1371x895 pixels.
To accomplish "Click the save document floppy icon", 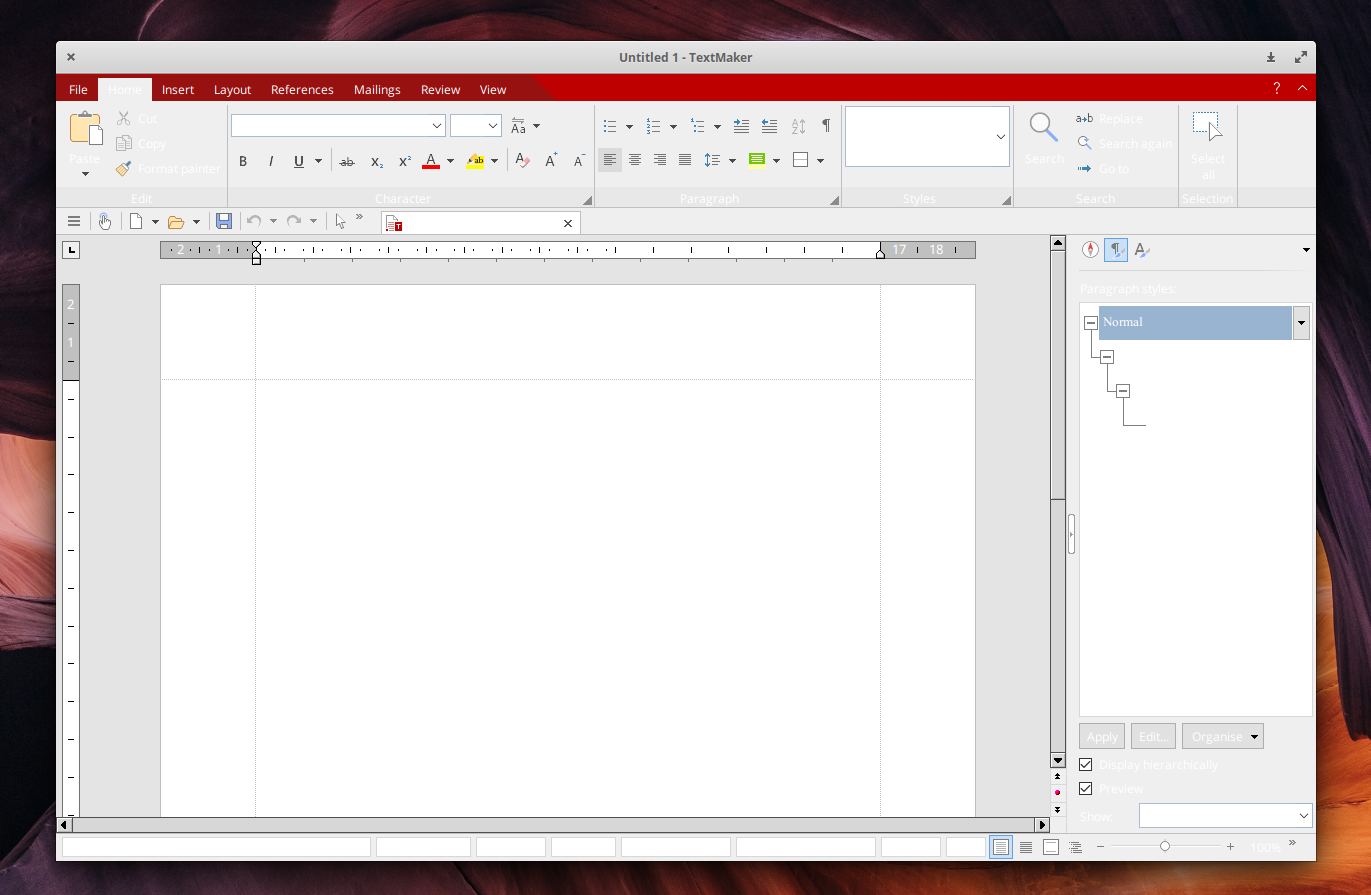I will point(224,222).
